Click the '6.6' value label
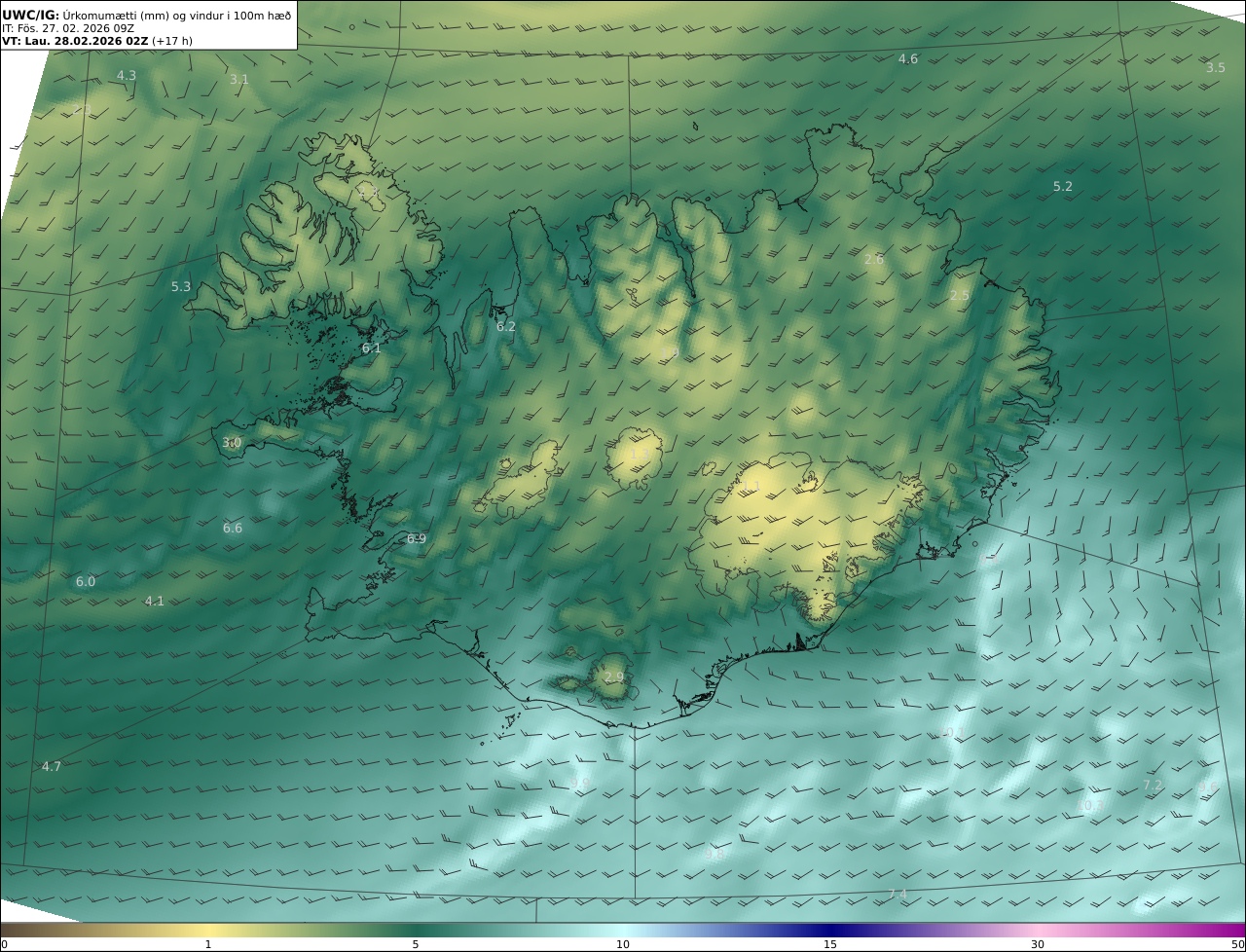Image resolution: width=1246 pixels, height=952 pixels. [233, 528]
